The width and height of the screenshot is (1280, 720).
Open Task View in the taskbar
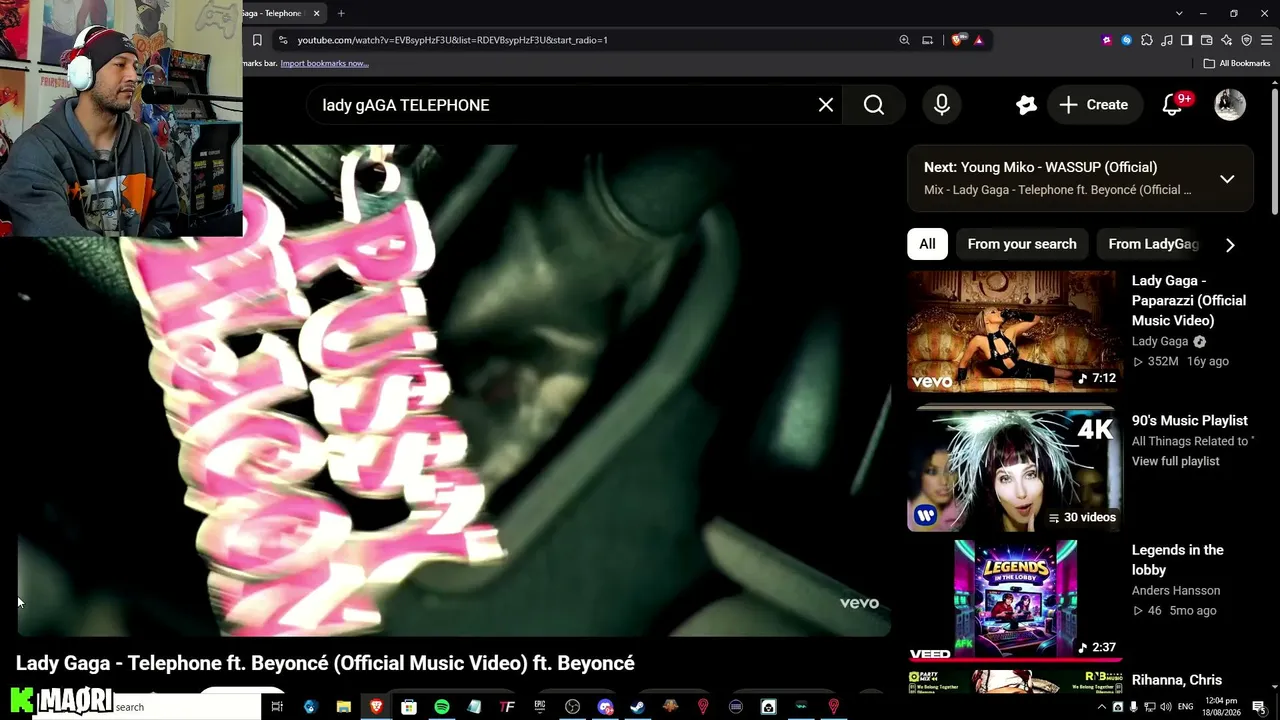(277, 707)
